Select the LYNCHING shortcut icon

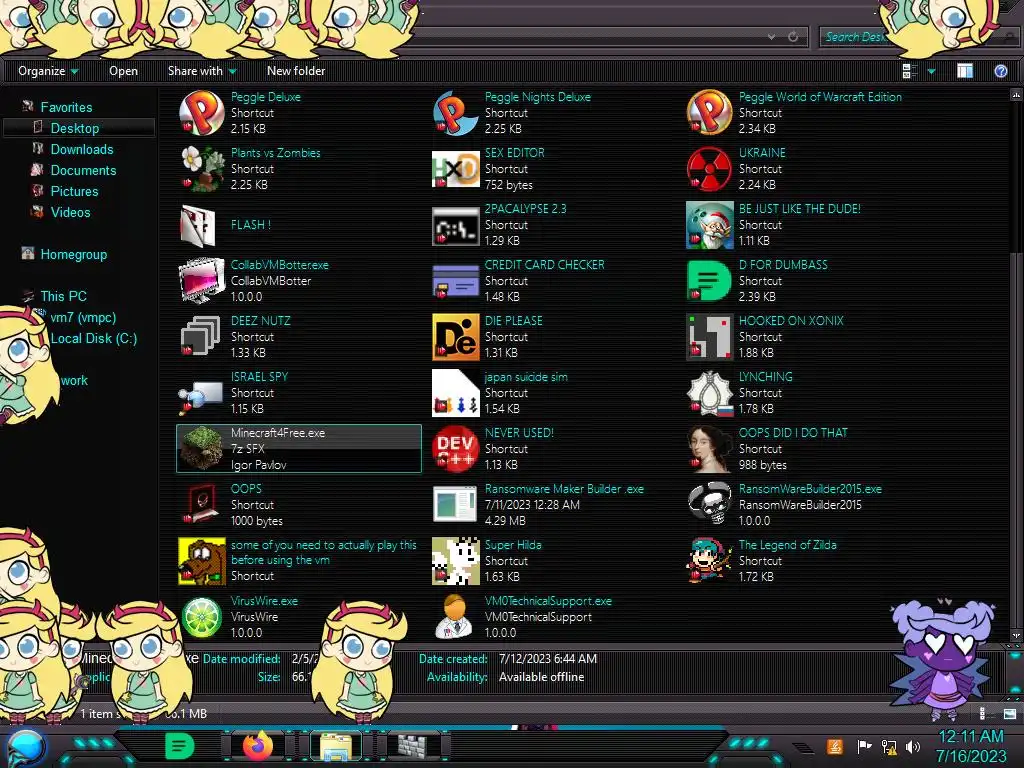click(710, 393)
